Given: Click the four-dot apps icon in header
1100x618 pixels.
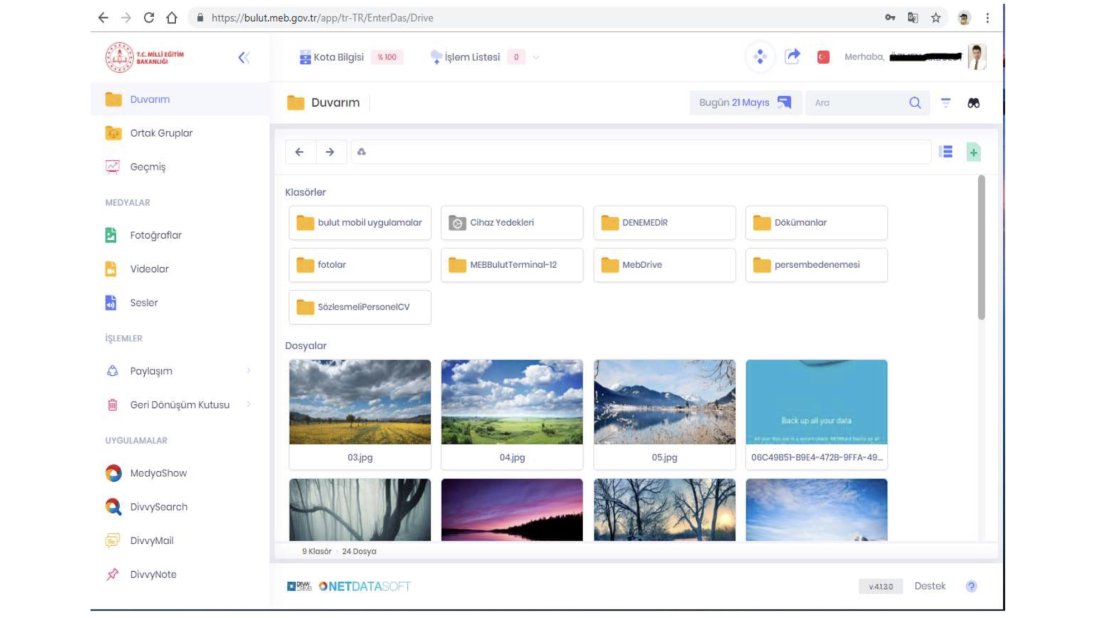Looking at the screenshot, I should tap(760, 57).
